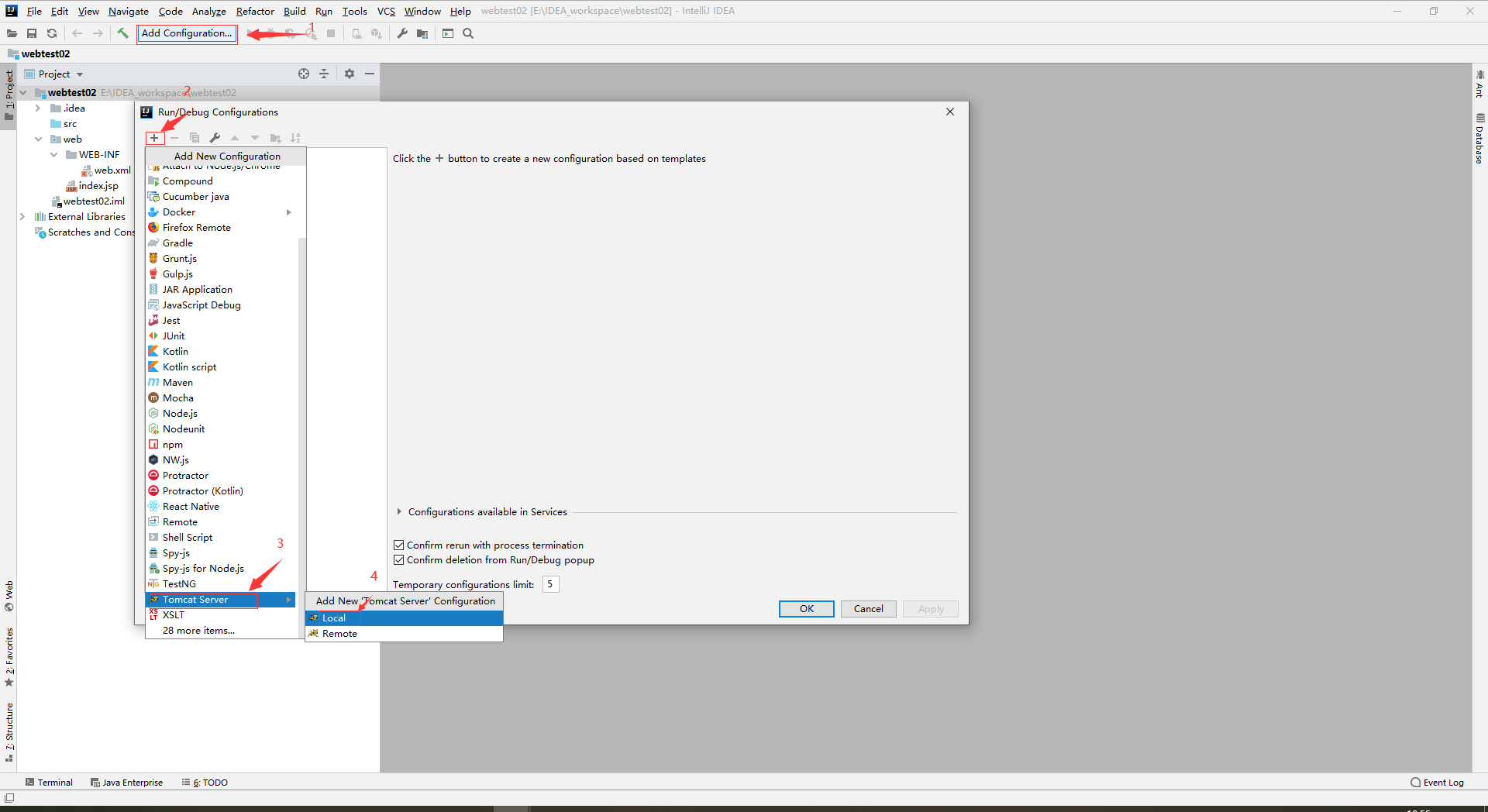This screenshot has width=1488, height=812.
Task: Open the Terminal tool window
Action: click(49, 782)
